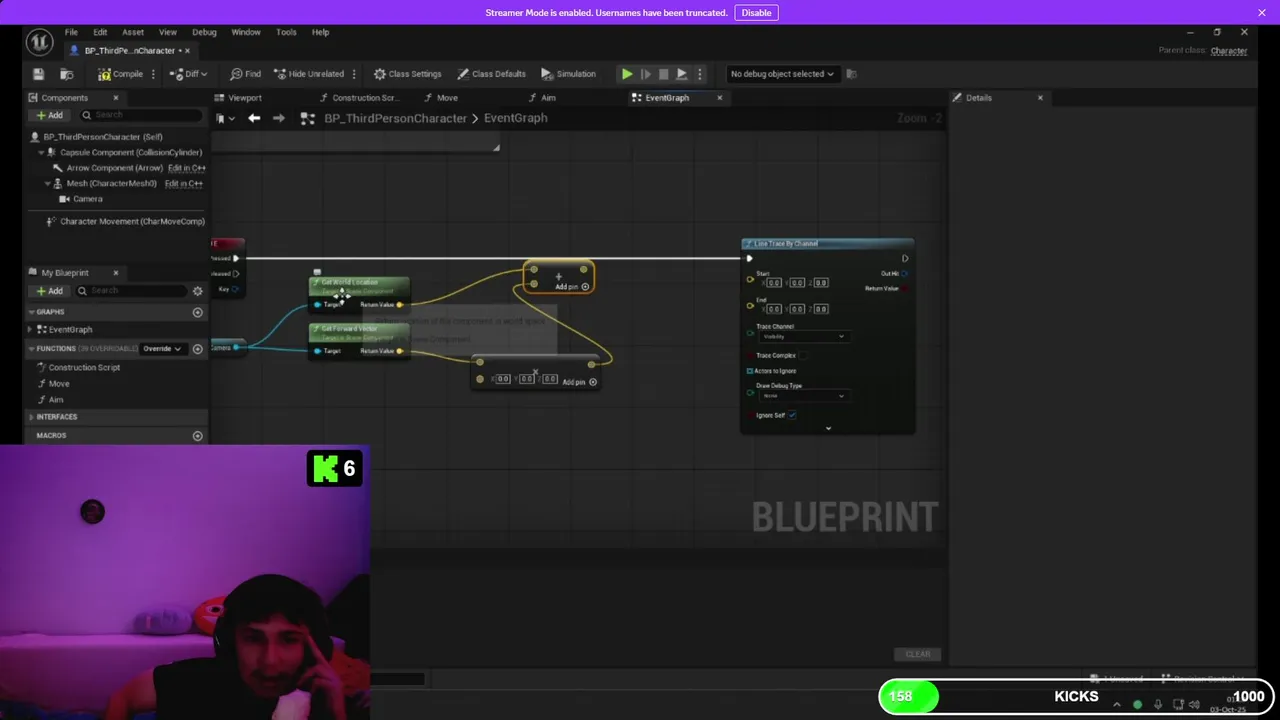
Task: Open the Edit menu
Action: (100, 32)
